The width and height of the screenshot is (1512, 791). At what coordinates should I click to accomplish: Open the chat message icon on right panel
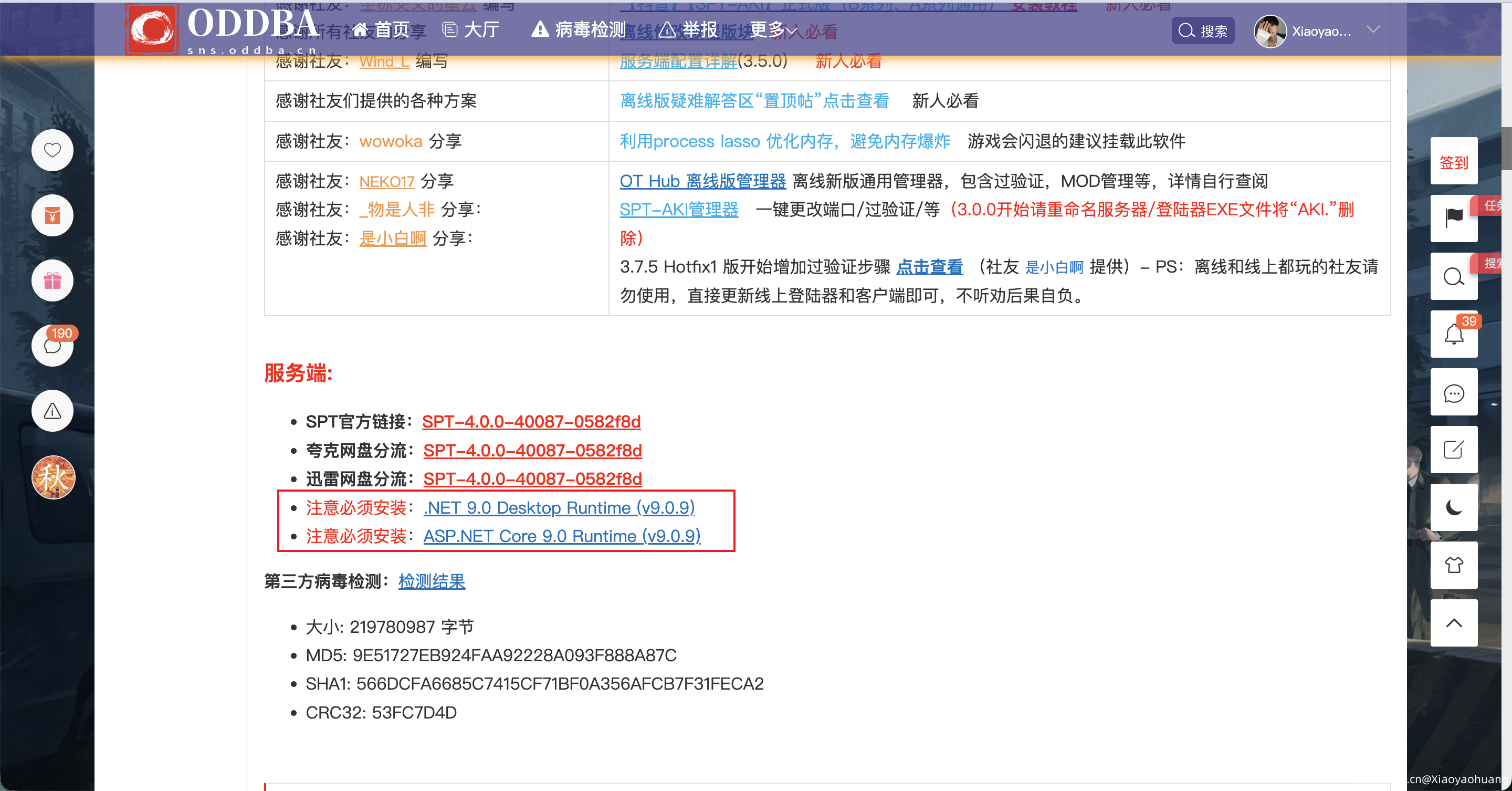(1453, 393)
